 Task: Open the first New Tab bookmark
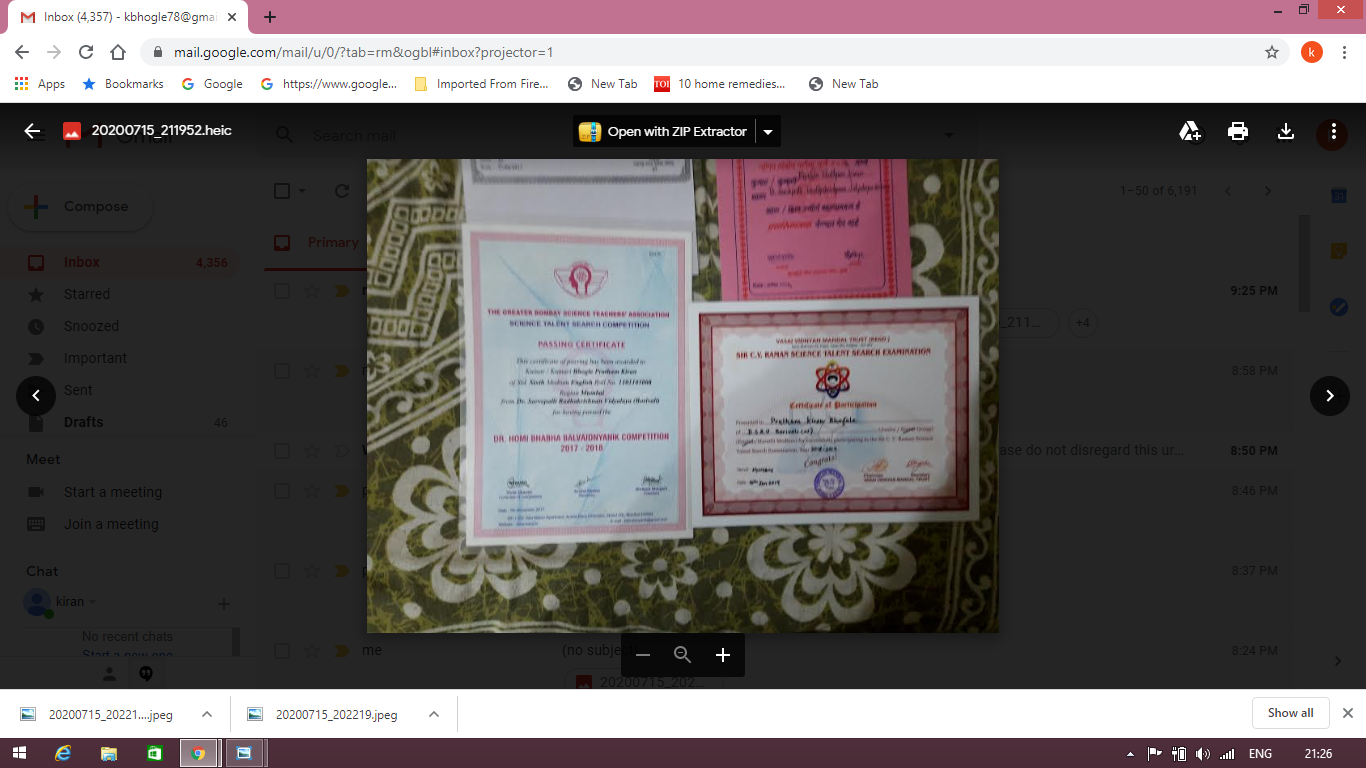(x=602, y=84)
